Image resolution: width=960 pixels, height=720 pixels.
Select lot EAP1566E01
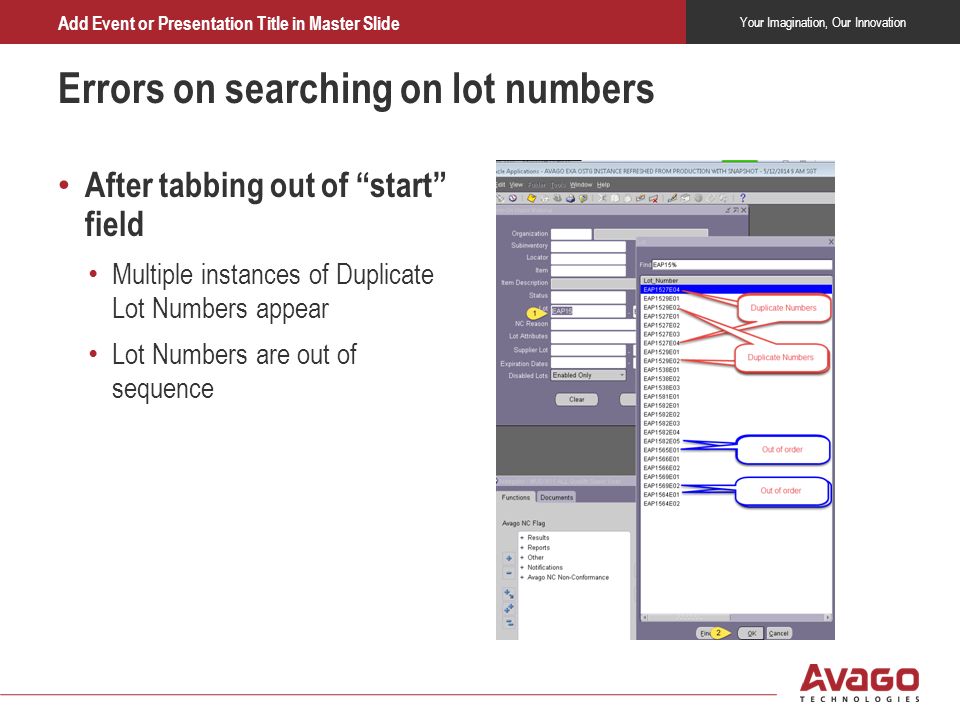[661, 459]
